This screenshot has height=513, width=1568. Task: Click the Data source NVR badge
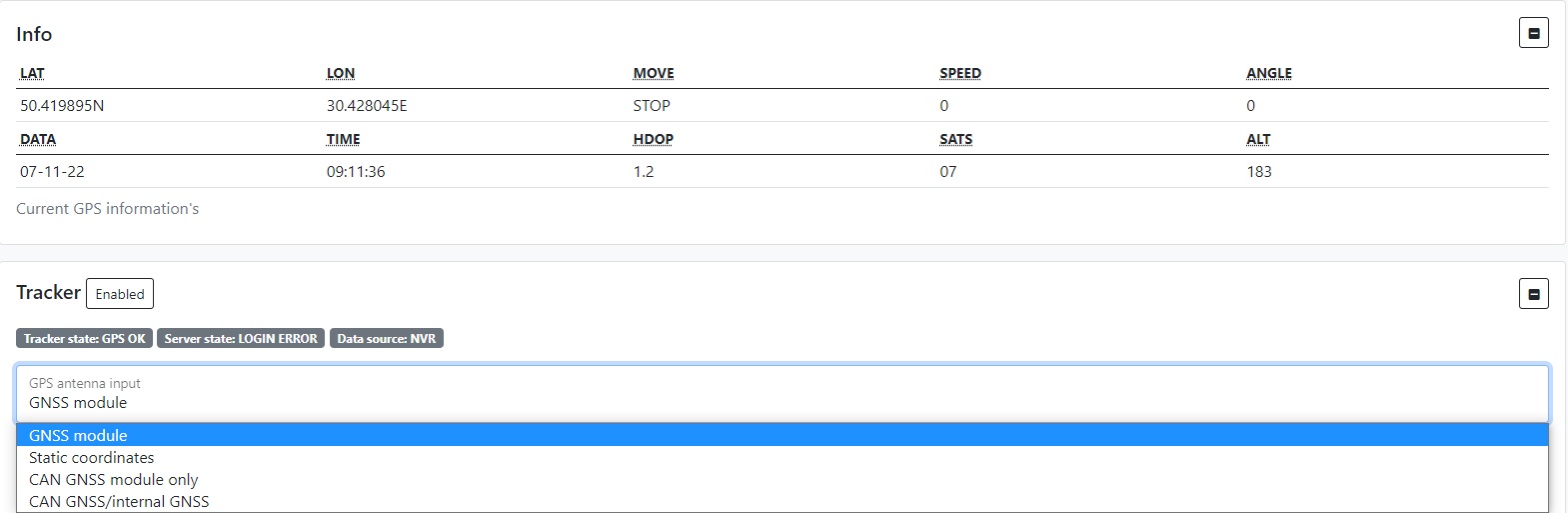[x=387, y=339]
